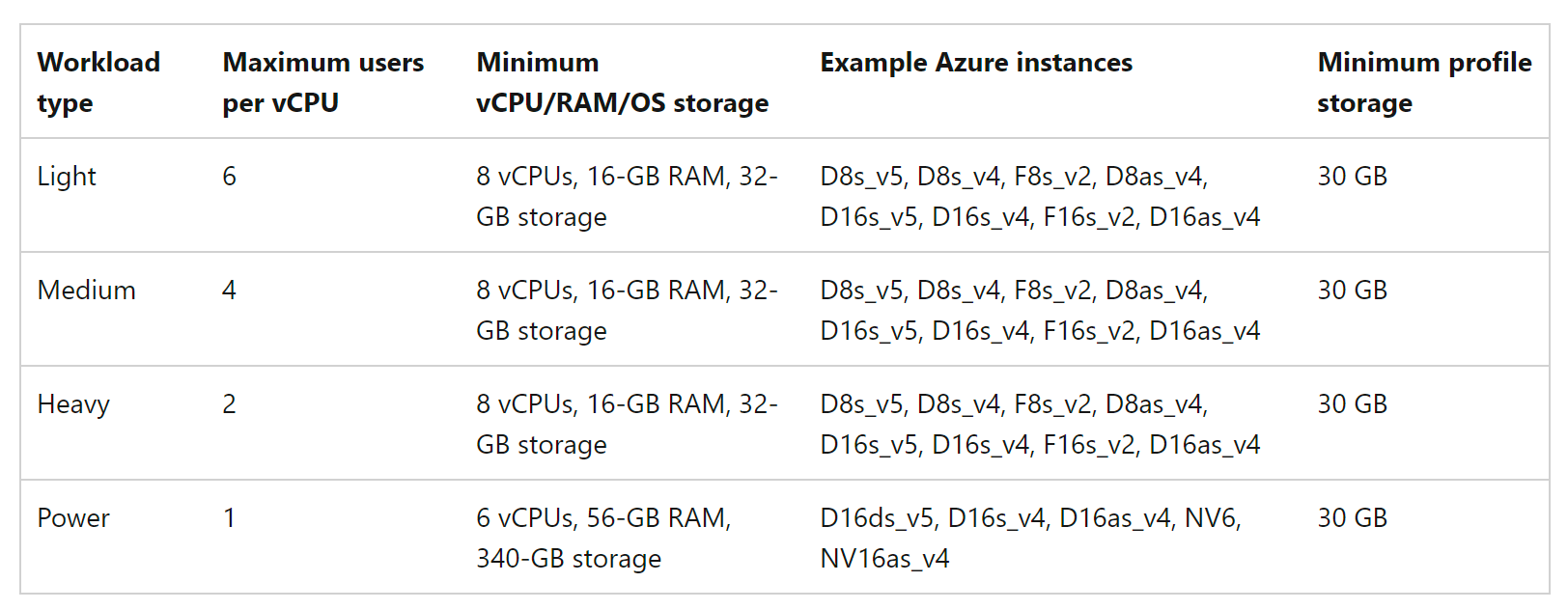Select the Heavy row Azure instances cell

[1039, 425]
